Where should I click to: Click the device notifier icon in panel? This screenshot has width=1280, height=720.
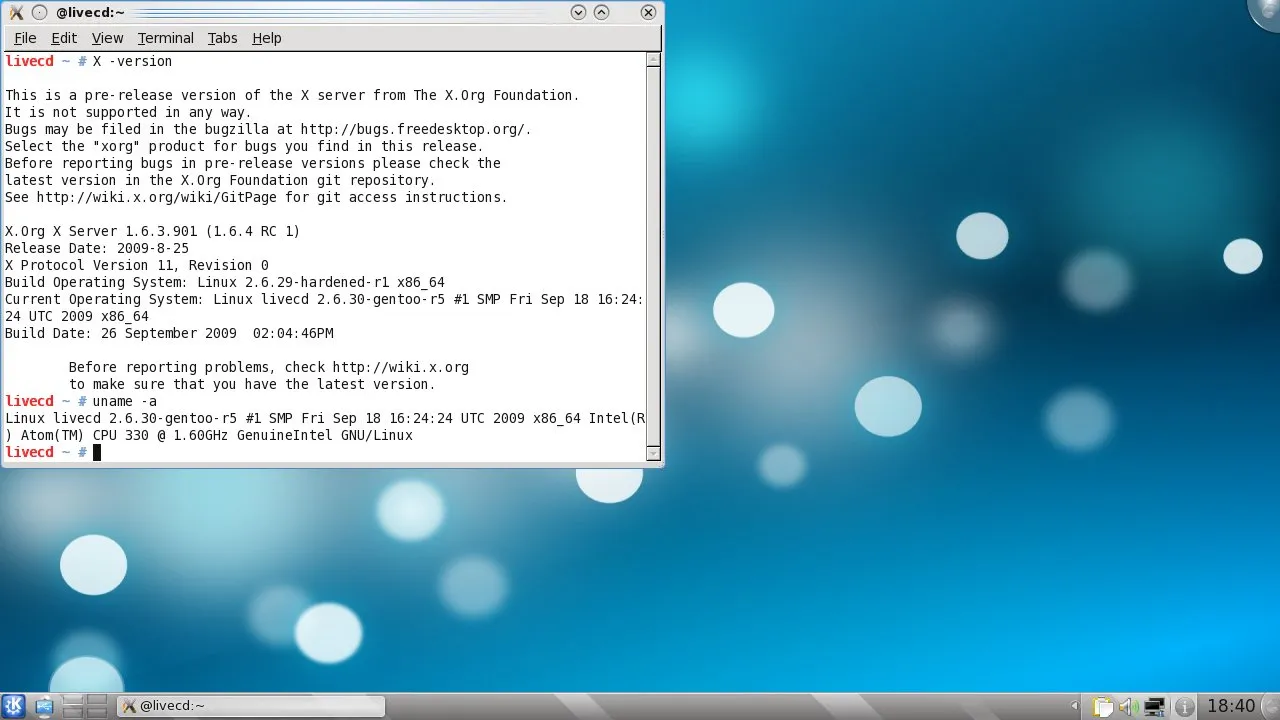point(43,706)
